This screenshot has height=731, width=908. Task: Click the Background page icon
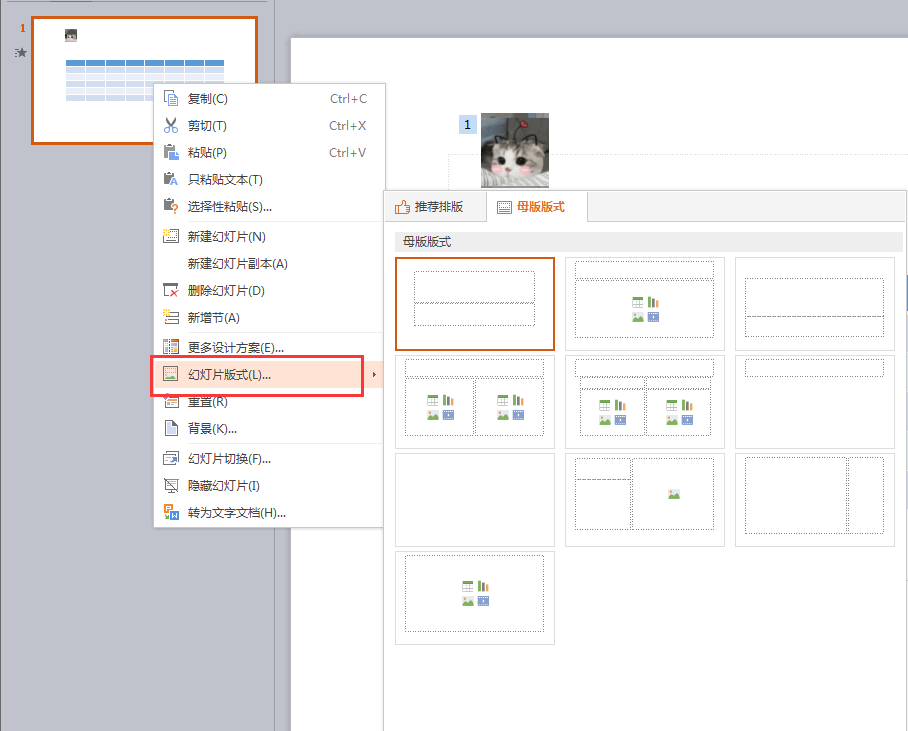171,429
